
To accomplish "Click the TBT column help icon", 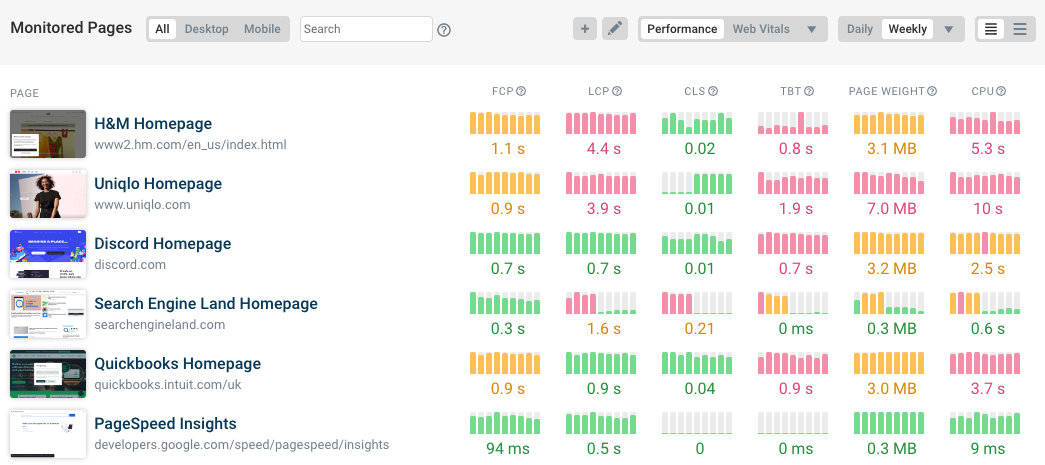I will (x=809, y=91).
